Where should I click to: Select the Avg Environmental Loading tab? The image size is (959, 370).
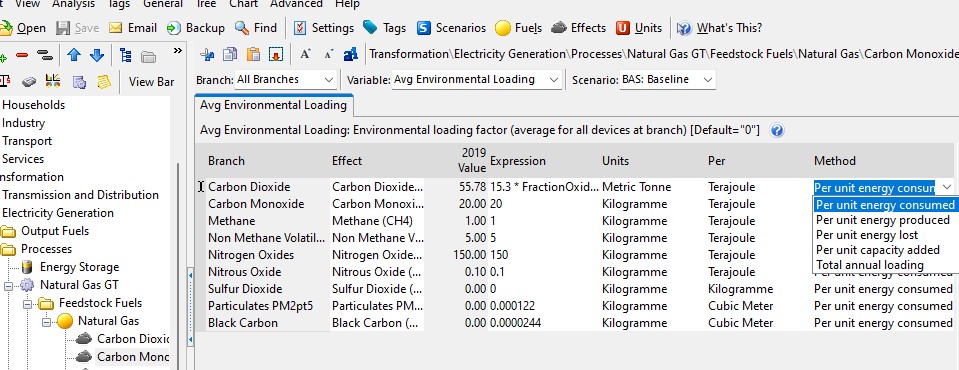click(x=273, y=105)
